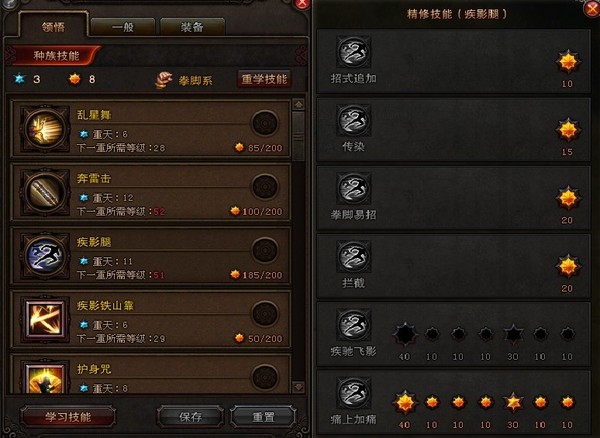Choose the 疾影铁山靠 skill icon
This screenshot has height=438, width=600.
pos(45,319)
